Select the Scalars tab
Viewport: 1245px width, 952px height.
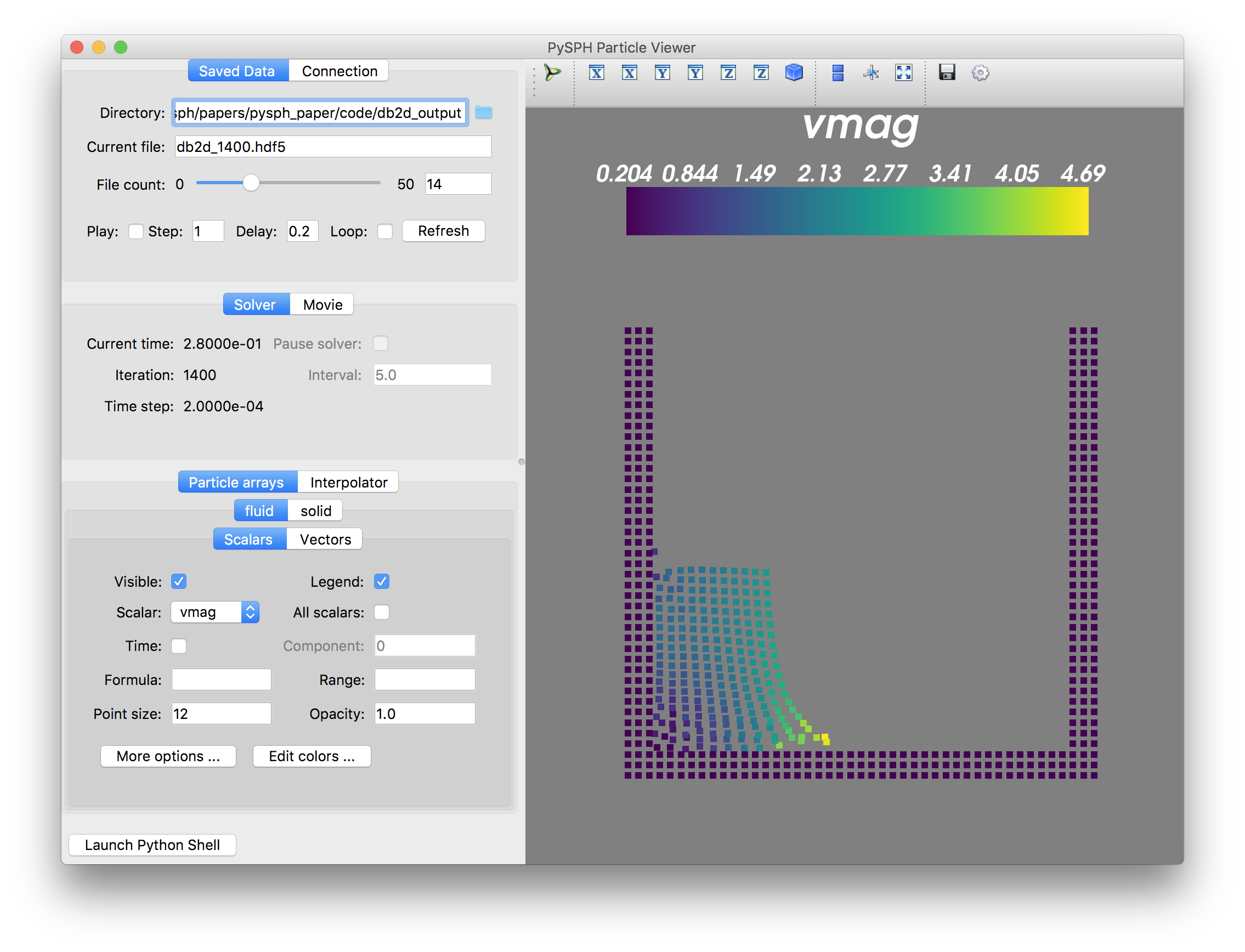coord(250,539)
